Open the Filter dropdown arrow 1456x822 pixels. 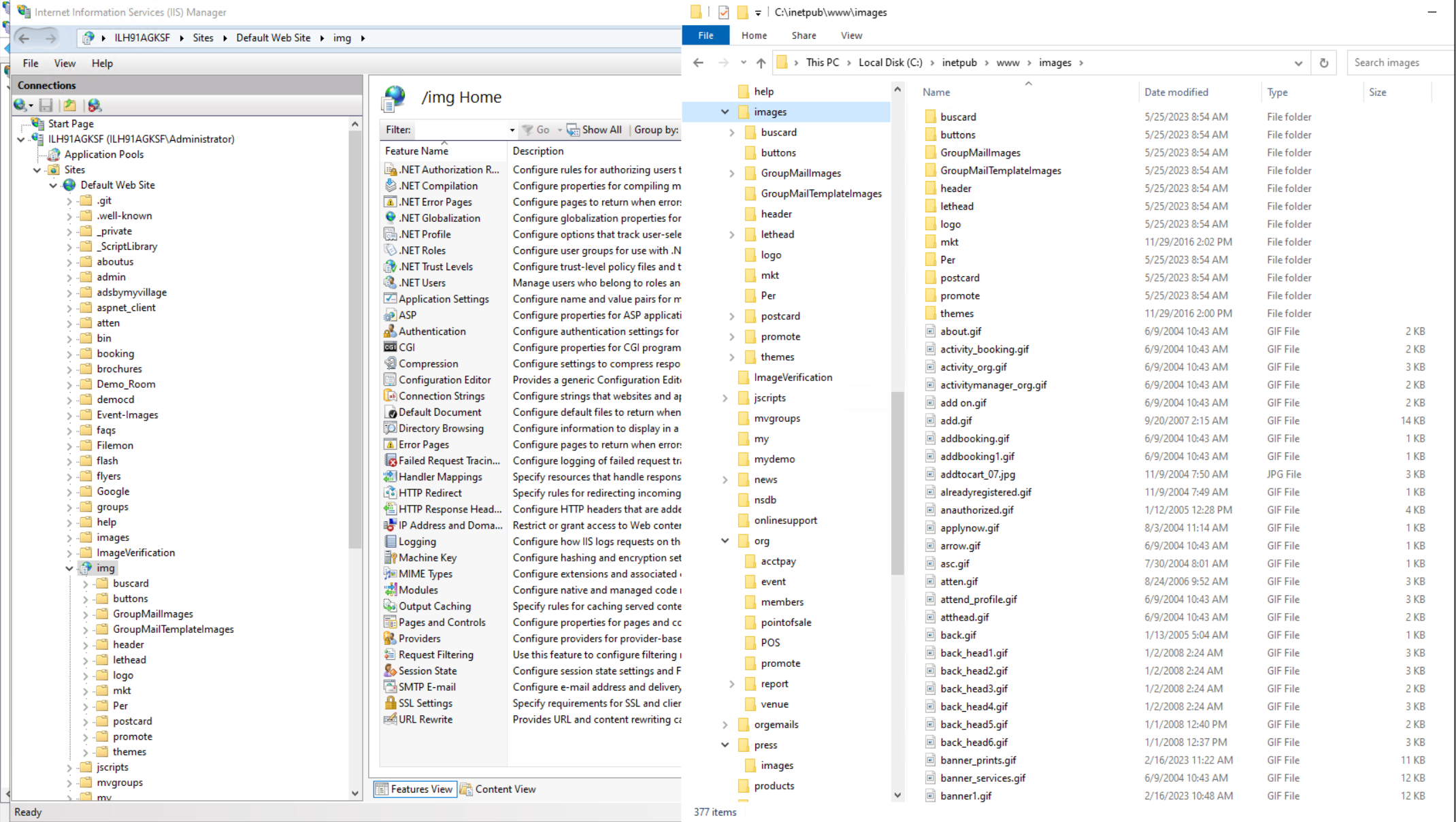pyautogui.click(x=512, y=130)
